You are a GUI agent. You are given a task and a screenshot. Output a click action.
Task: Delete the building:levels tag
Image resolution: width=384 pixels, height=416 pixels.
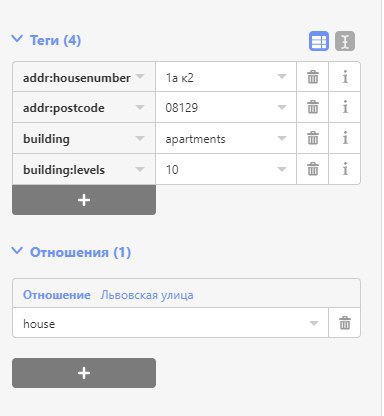313,169
